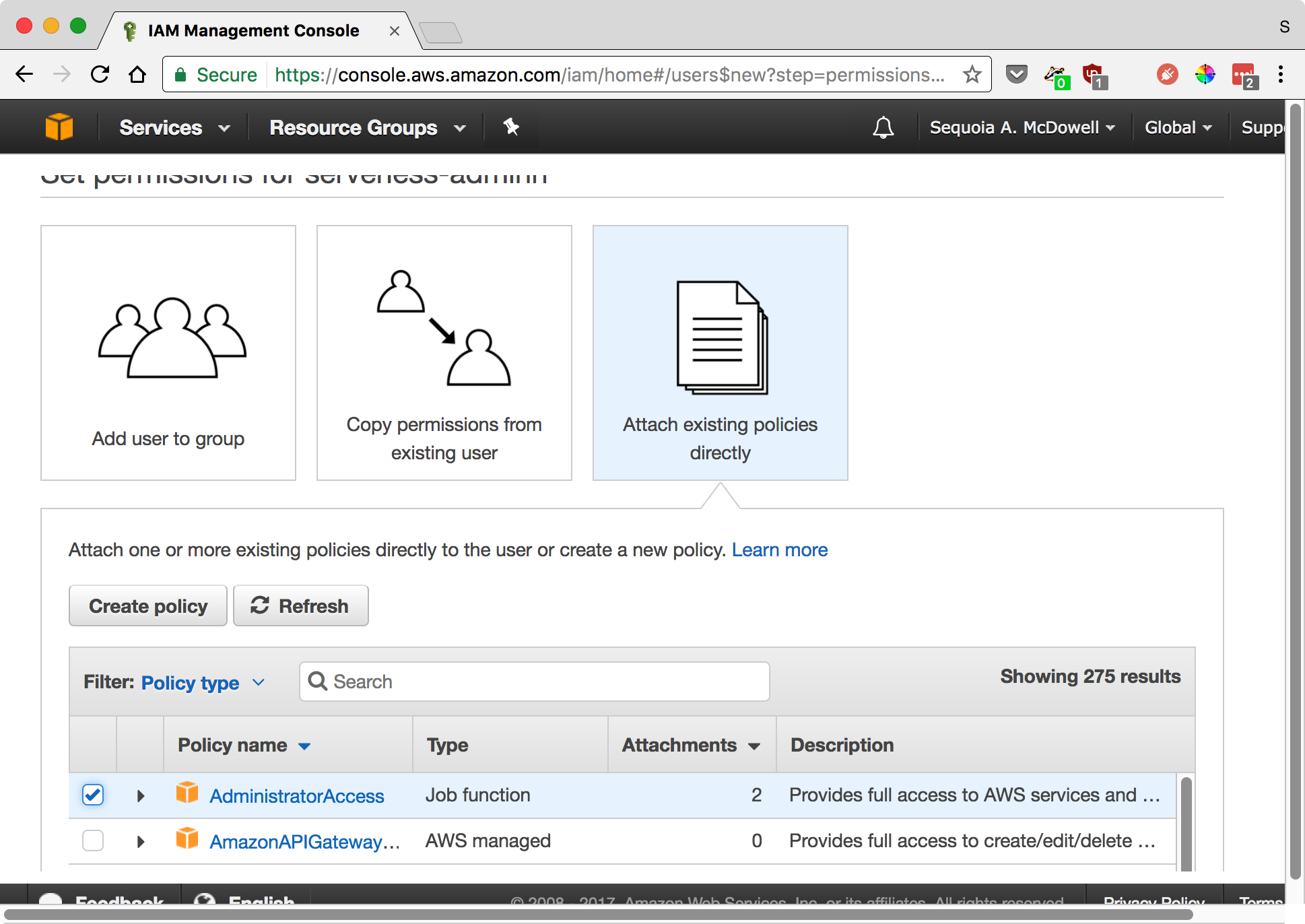The image size is (1305, 924).
Task: Open the AmazonAPIGateway policy link
Action: (x=304, y=842)
